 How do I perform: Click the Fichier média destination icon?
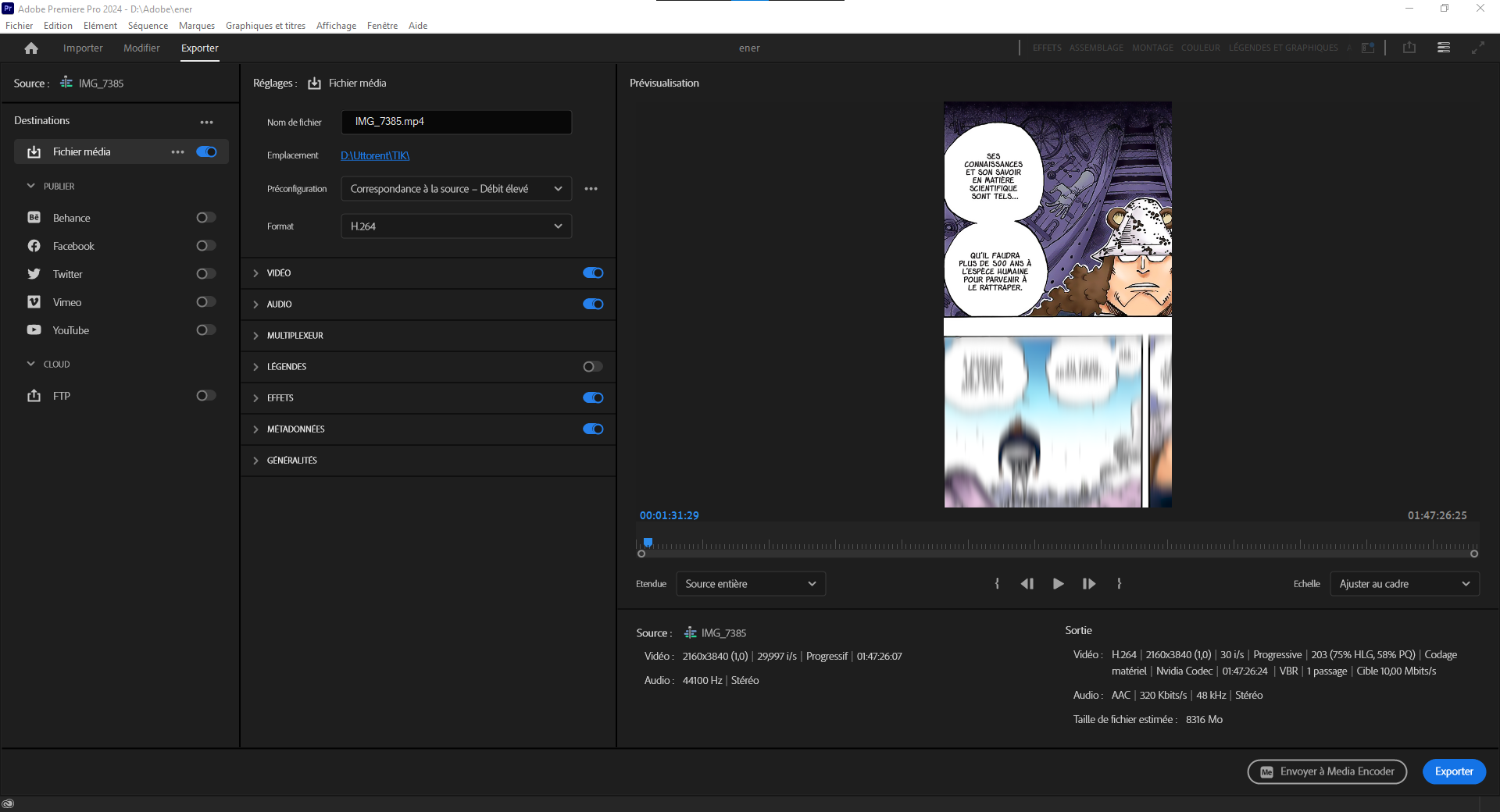pos(34,152)
